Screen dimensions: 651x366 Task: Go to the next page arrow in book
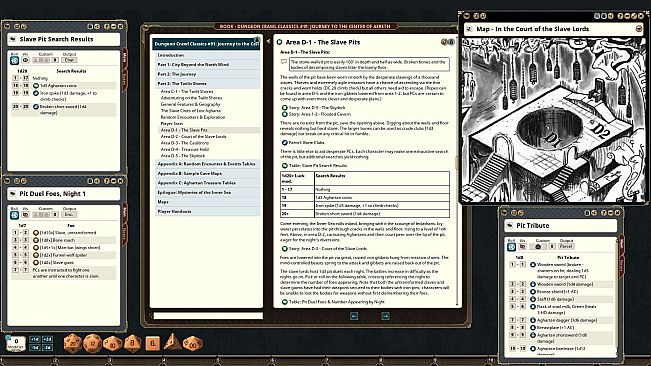(385, 316)
